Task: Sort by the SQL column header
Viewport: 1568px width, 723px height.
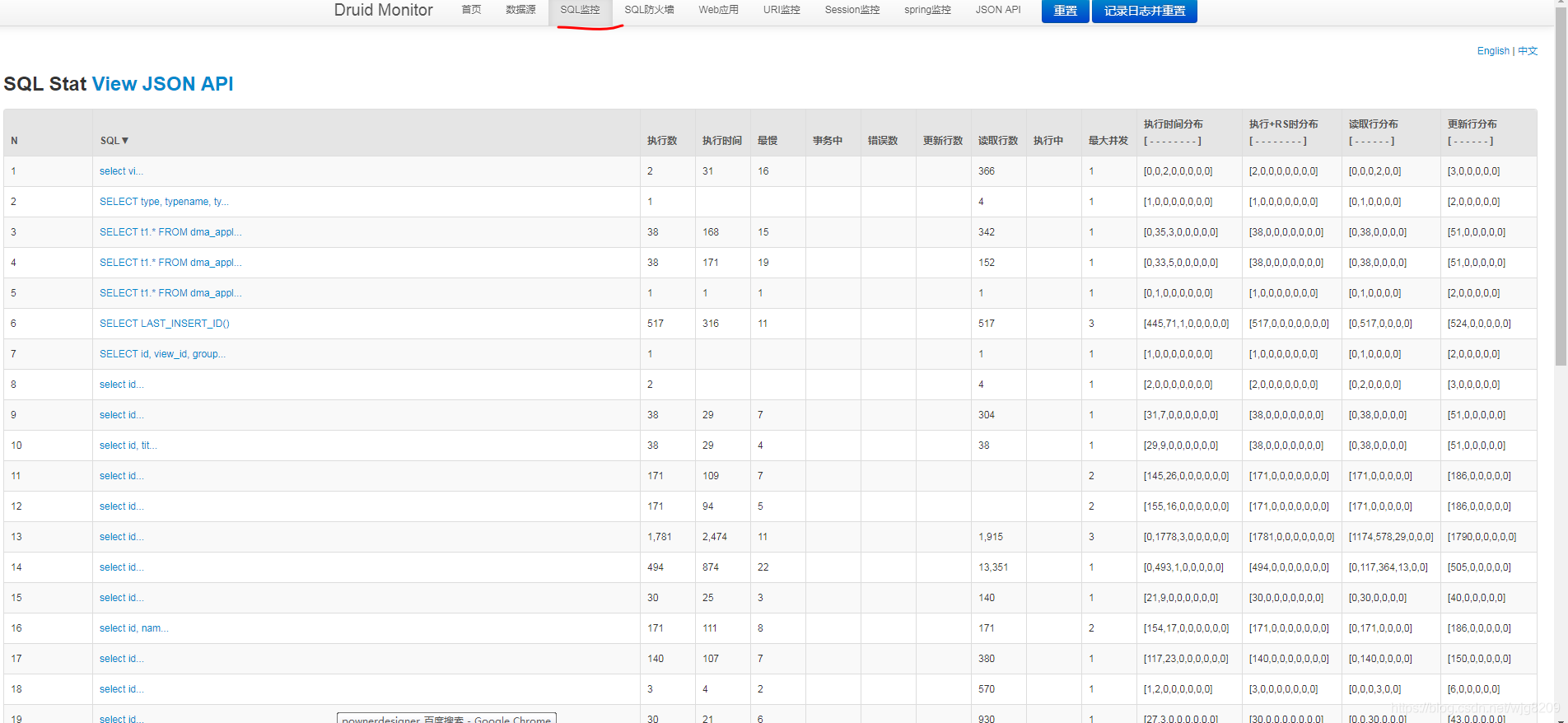Action: (114, 141)
